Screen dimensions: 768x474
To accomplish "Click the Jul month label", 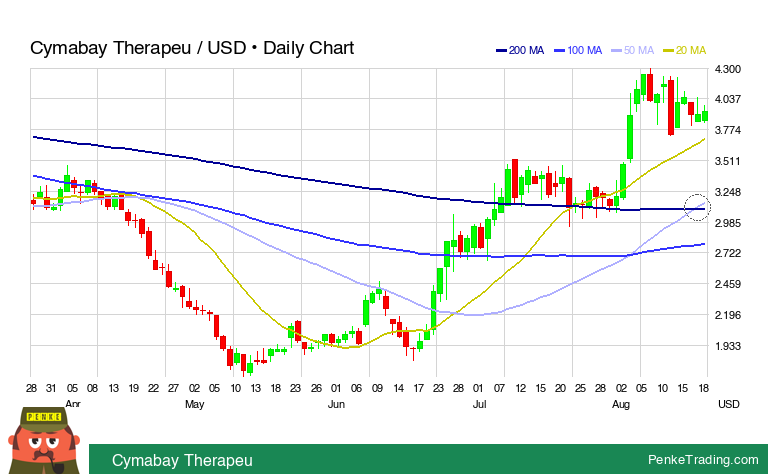I will click(x=480, y=404).
